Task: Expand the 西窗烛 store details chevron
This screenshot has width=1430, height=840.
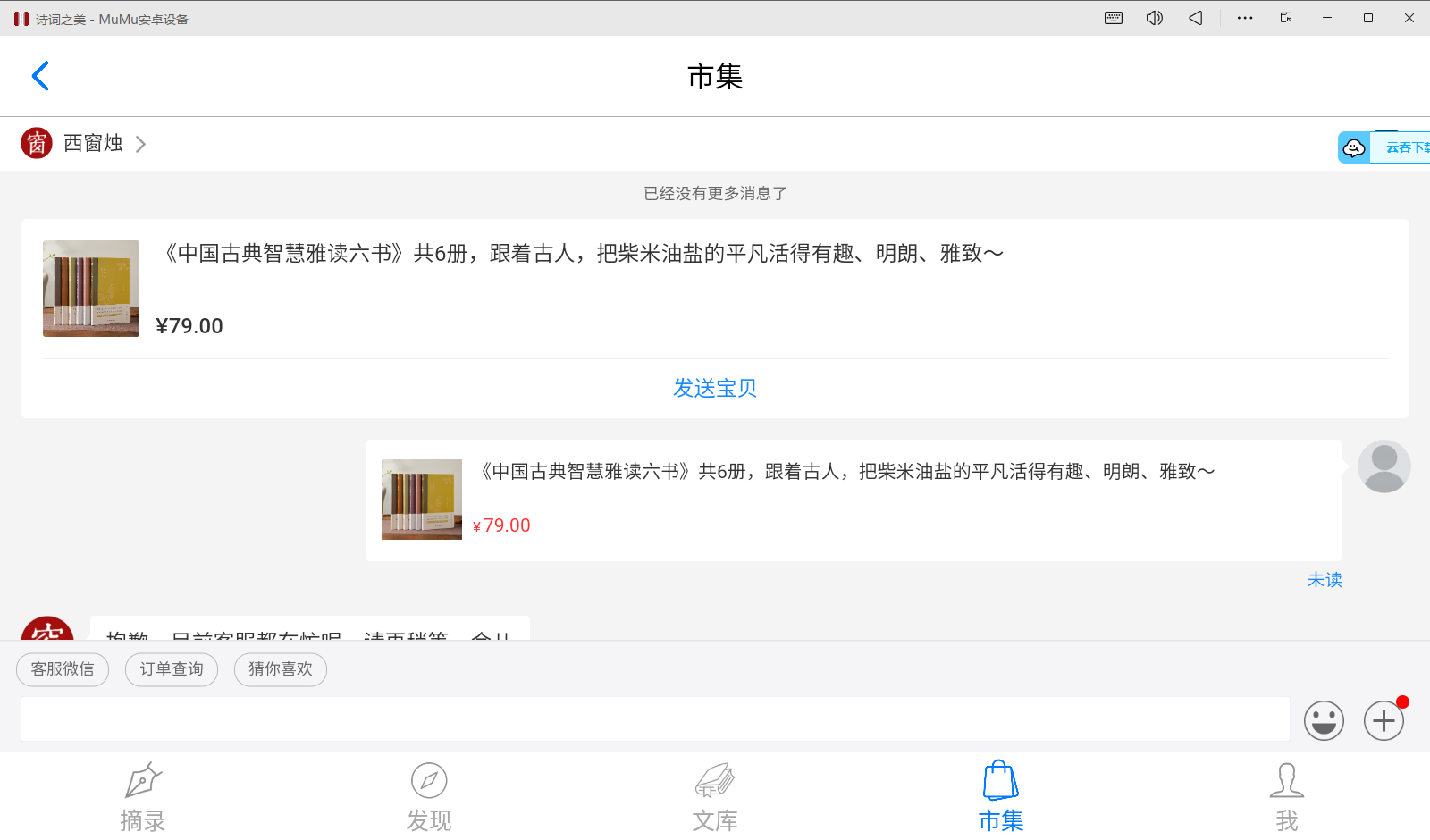Action: coord(140,143)
